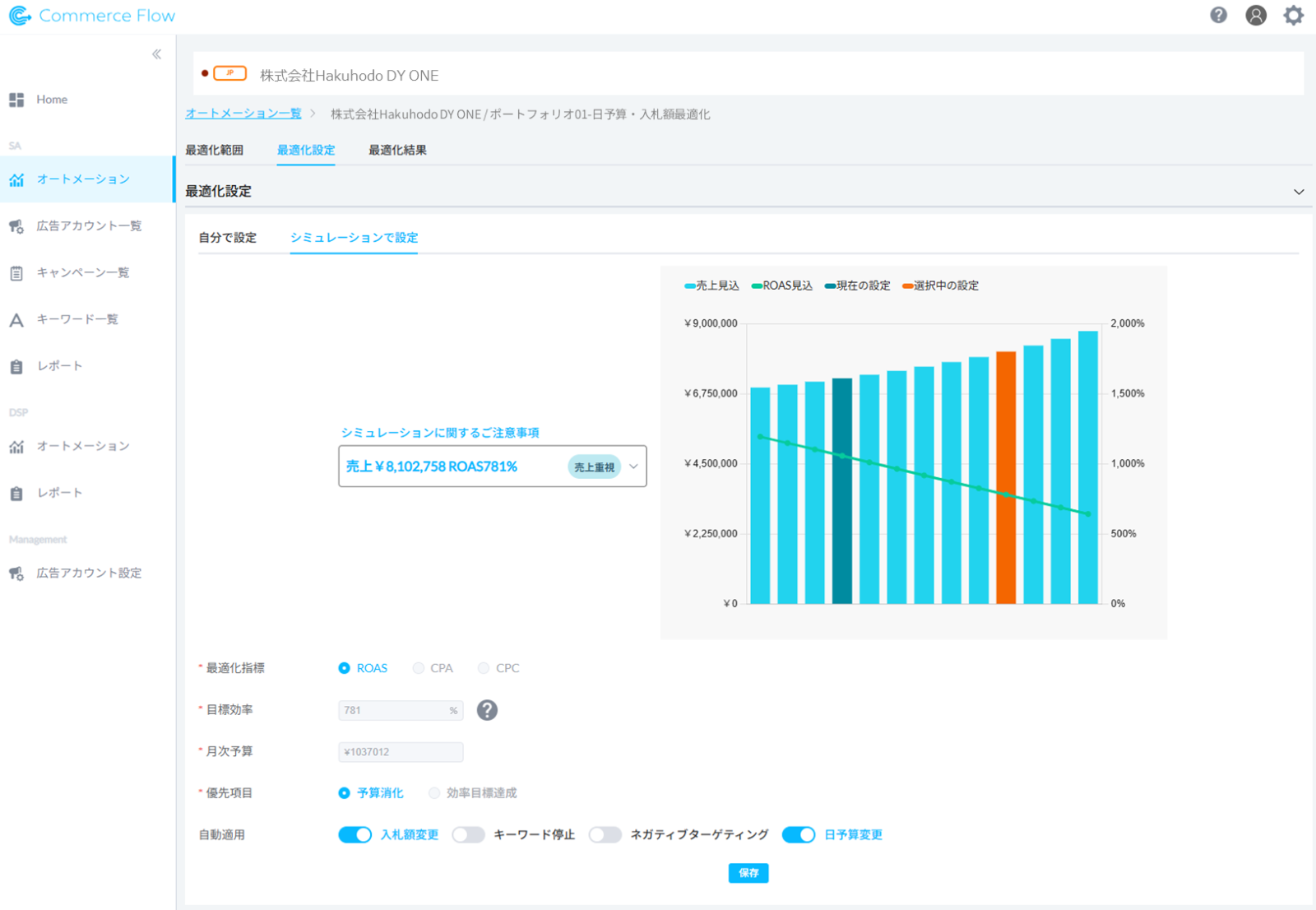1316x910 pixels.
Task: Open settings gear icon in top bar
Action: [1293, 15]
